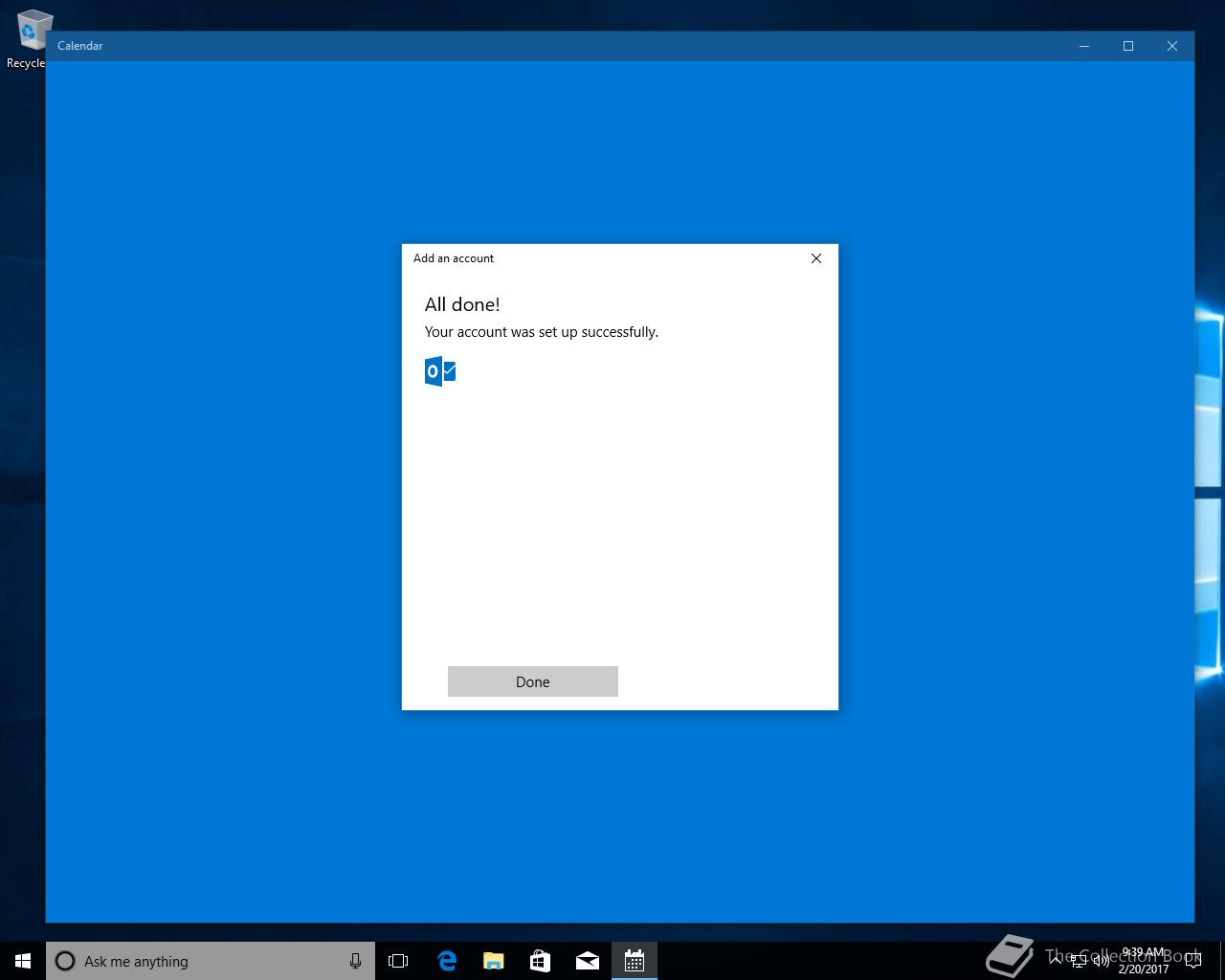
Task: Click the Outlook account icon
Action: tap(440, 371)
